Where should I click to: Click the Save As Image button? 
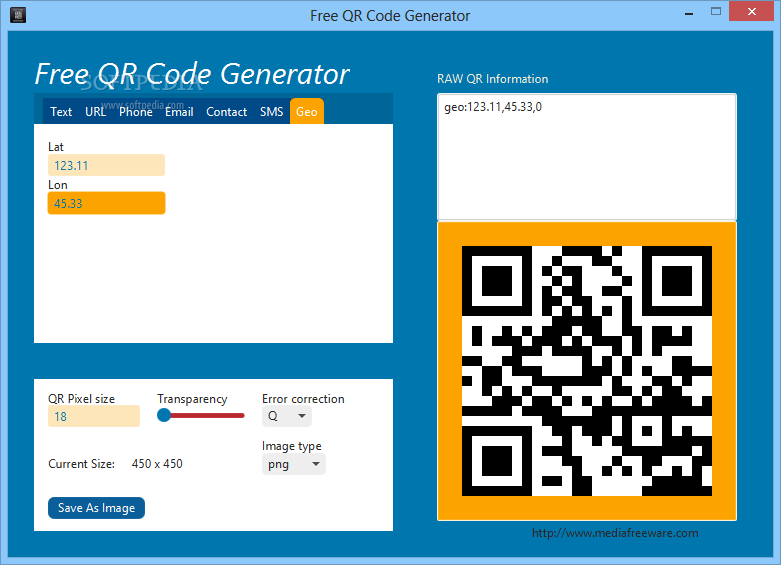[x=97, y=508]
